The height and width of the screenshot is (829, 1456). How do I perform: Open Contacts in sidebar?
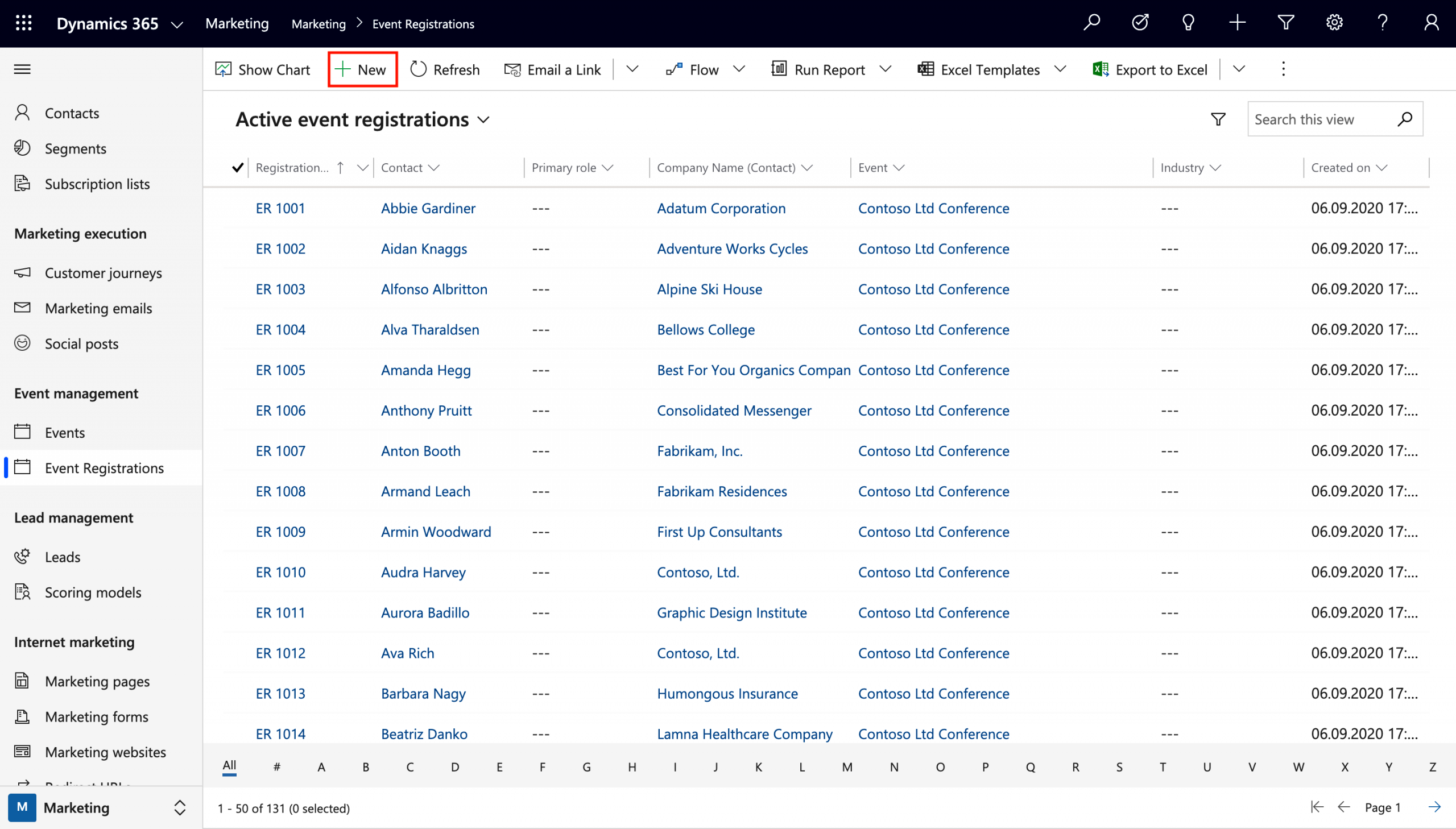click(101, 113)
